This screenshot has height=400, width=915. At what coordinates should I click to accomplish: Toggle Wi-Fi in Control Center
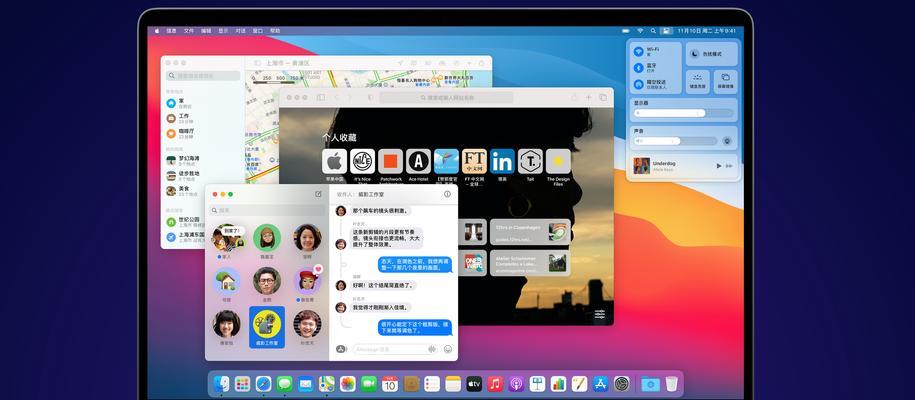[x=638, y=51]
